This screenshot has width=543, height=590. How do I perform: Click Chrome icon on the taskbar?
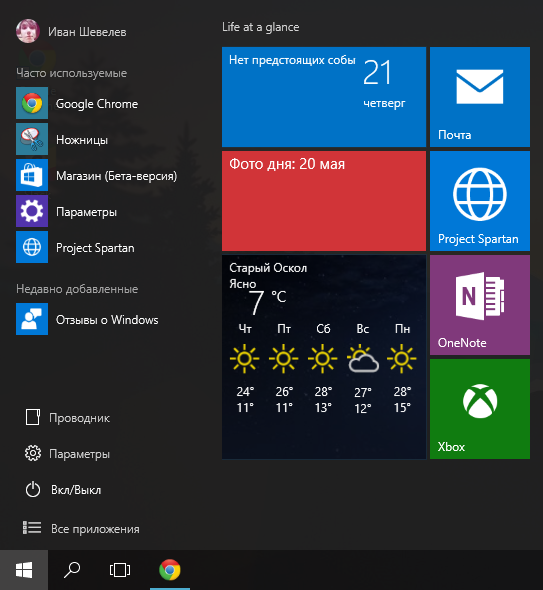tap(170, 570)
